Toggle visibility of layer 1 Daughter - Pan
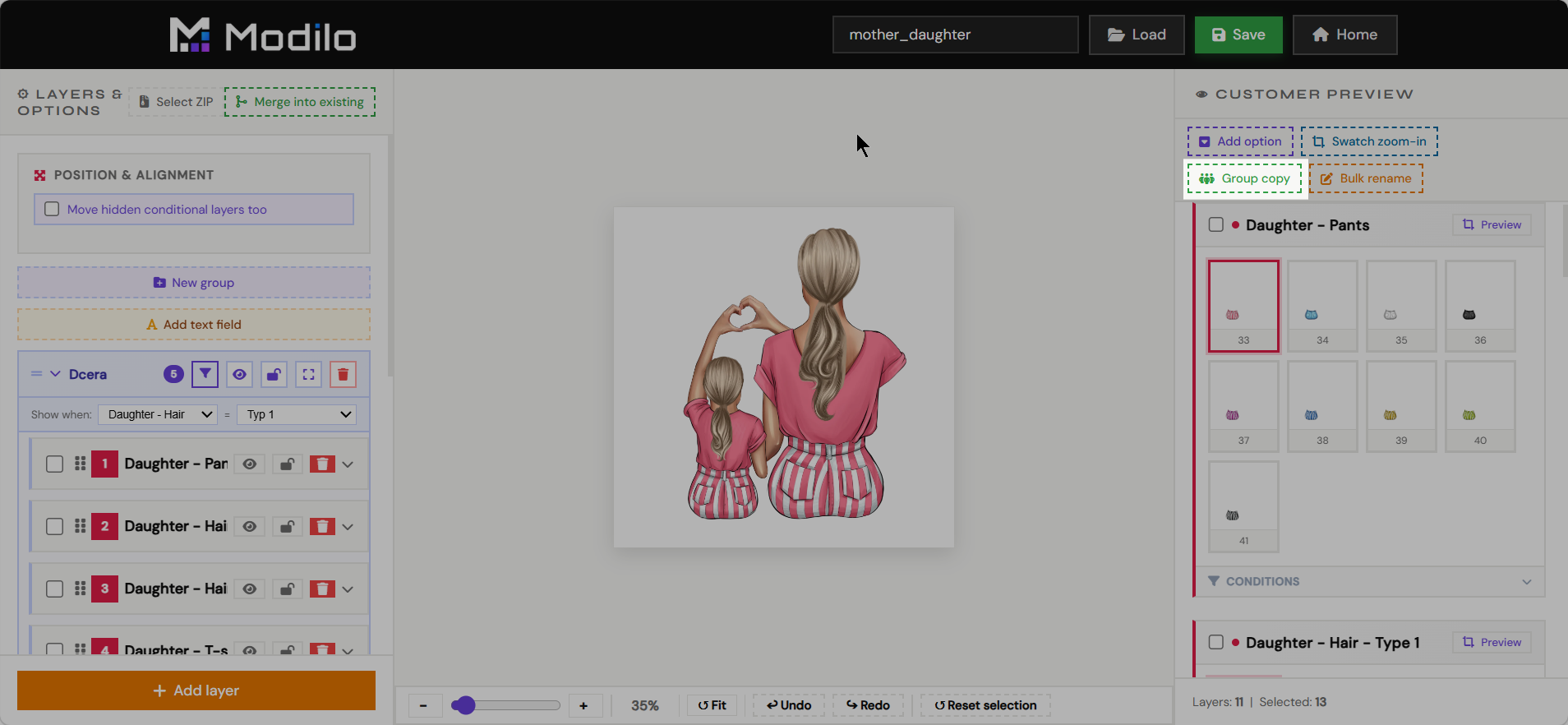 [x=250, y=464]
